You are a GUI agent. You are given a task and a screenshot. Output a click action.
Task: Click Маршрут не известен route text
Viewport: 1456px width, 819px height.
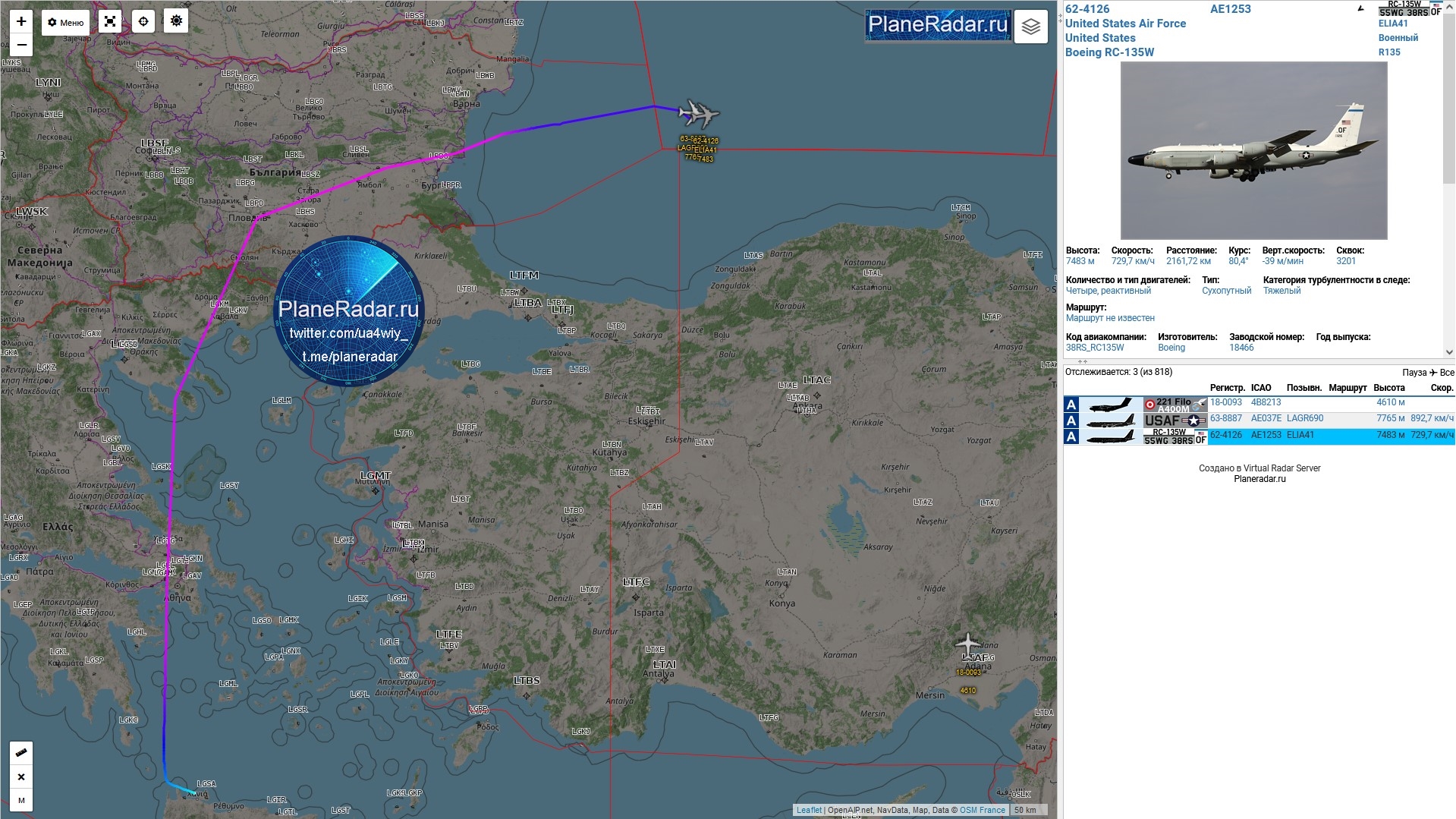click(1110, 318)
